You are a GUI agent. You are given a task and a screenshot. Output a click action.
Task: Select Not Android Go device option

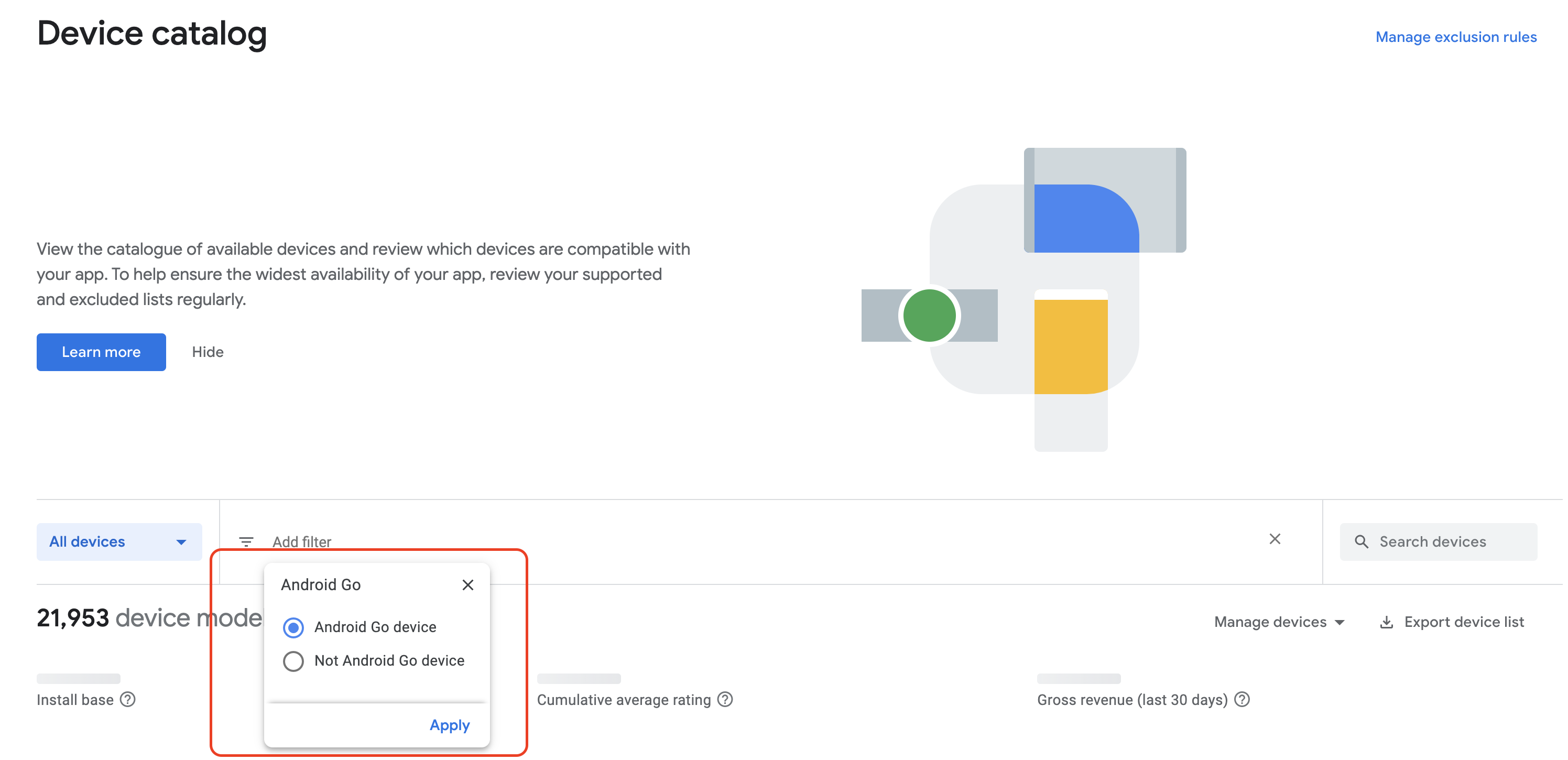point(293,661)
